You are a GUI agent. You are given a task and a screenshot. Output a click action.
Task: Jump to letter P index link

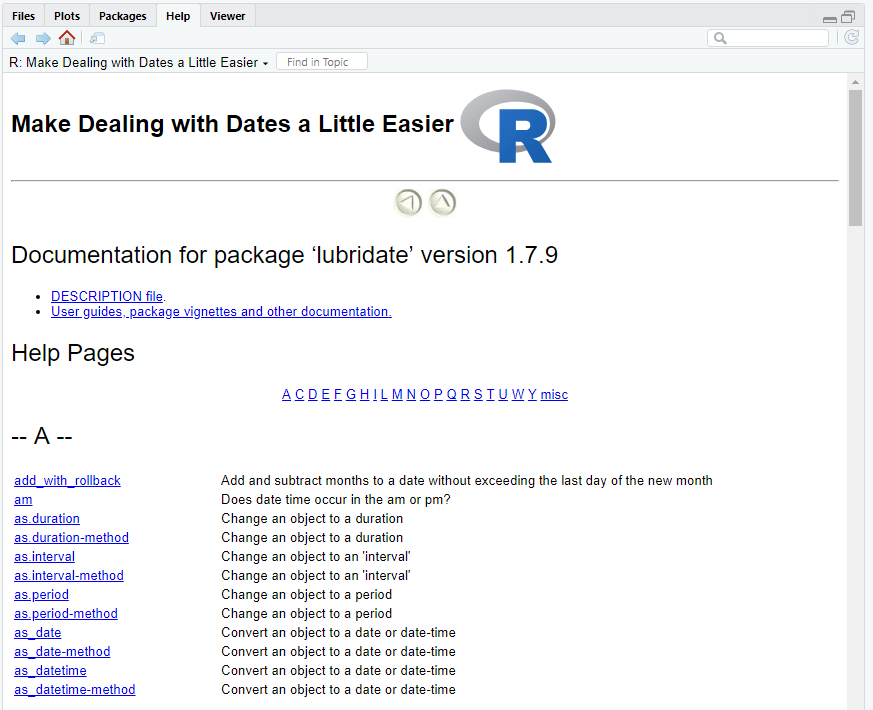tap(438, 394)
